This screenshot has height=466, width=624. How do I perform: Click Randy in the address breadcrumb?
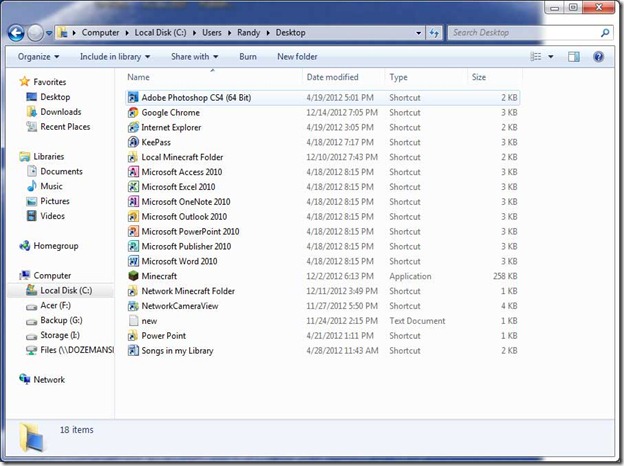(x=248, y=33)
